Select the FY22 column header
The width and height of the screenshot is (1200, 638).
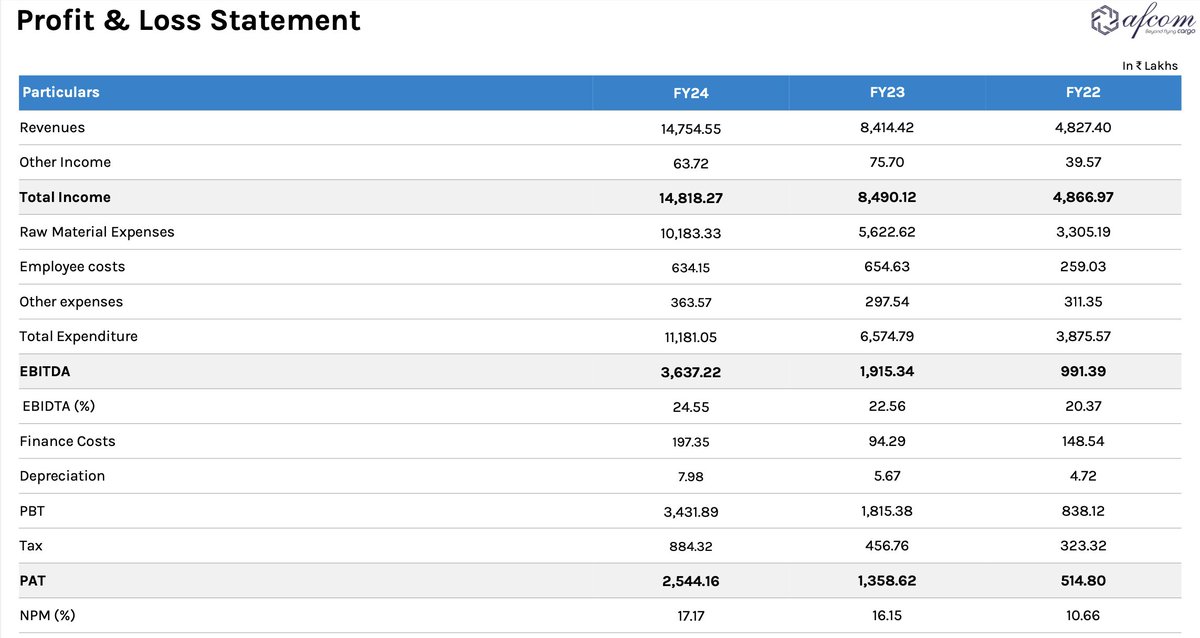pyautogui.click(x=1083, y=92)
